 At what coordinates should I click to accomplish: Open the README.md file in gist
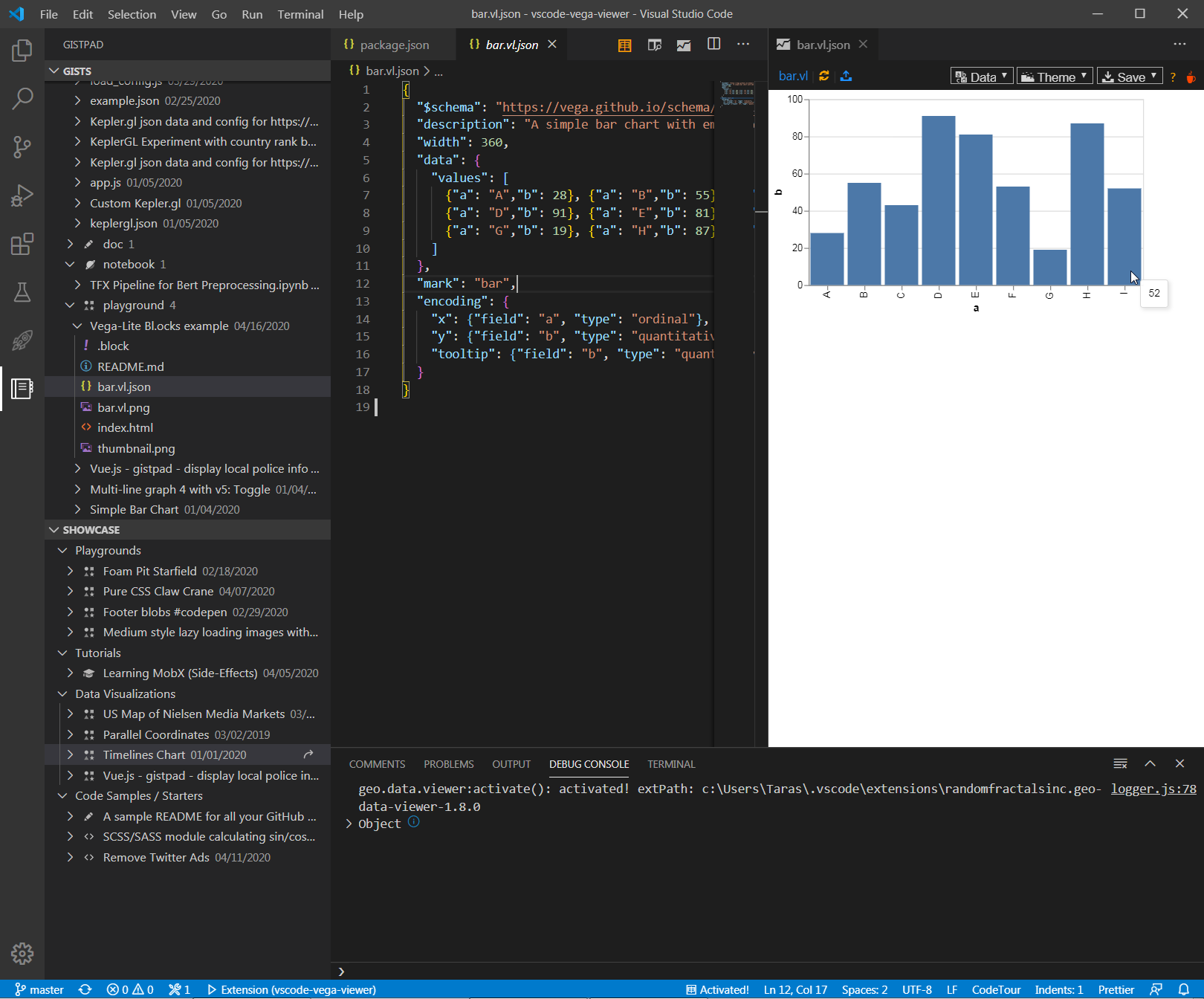tap(188, 366)
